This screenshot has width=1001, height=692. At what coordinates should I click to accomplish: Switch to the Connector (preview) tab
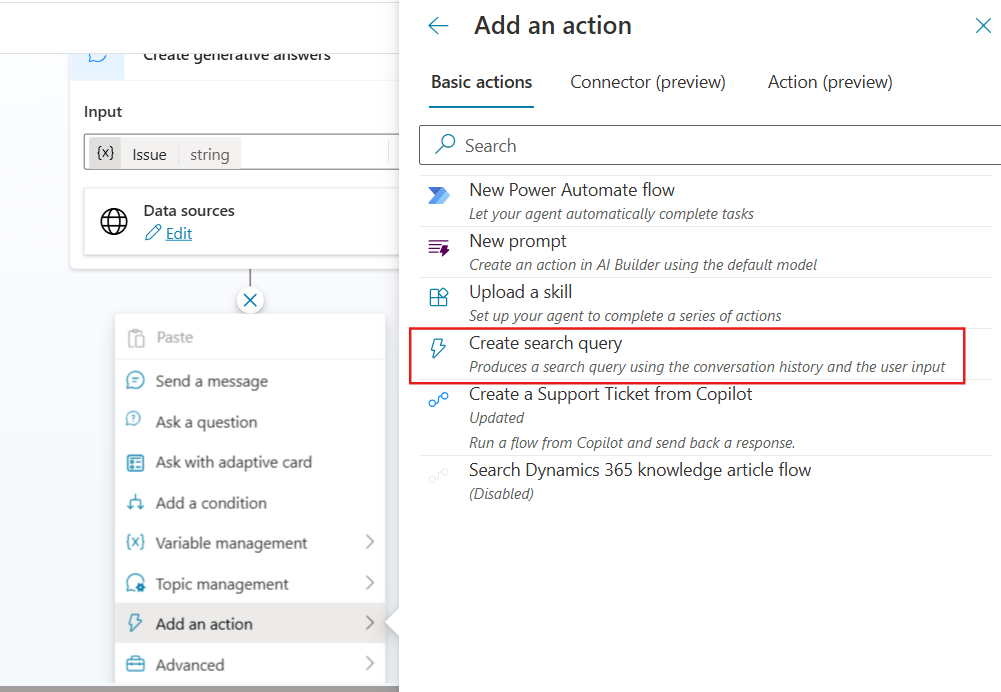(647, 82)
